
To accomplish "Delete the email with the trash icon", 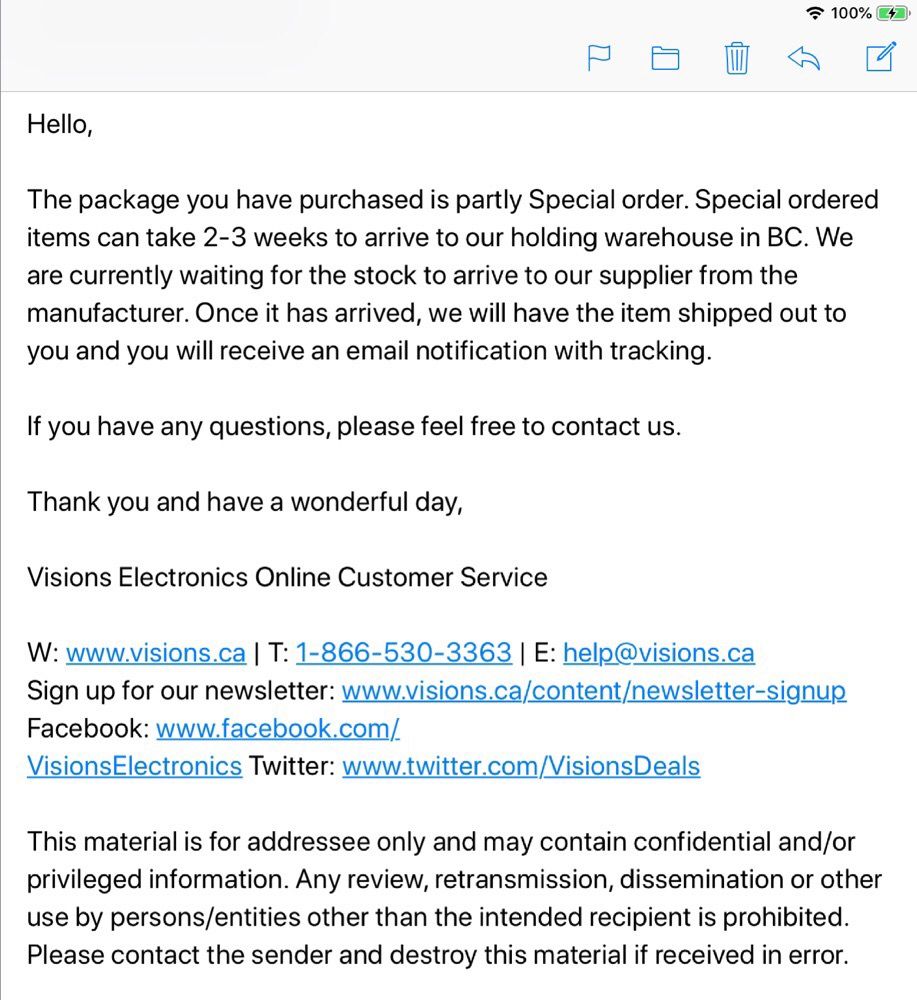I will pos(736,58).
